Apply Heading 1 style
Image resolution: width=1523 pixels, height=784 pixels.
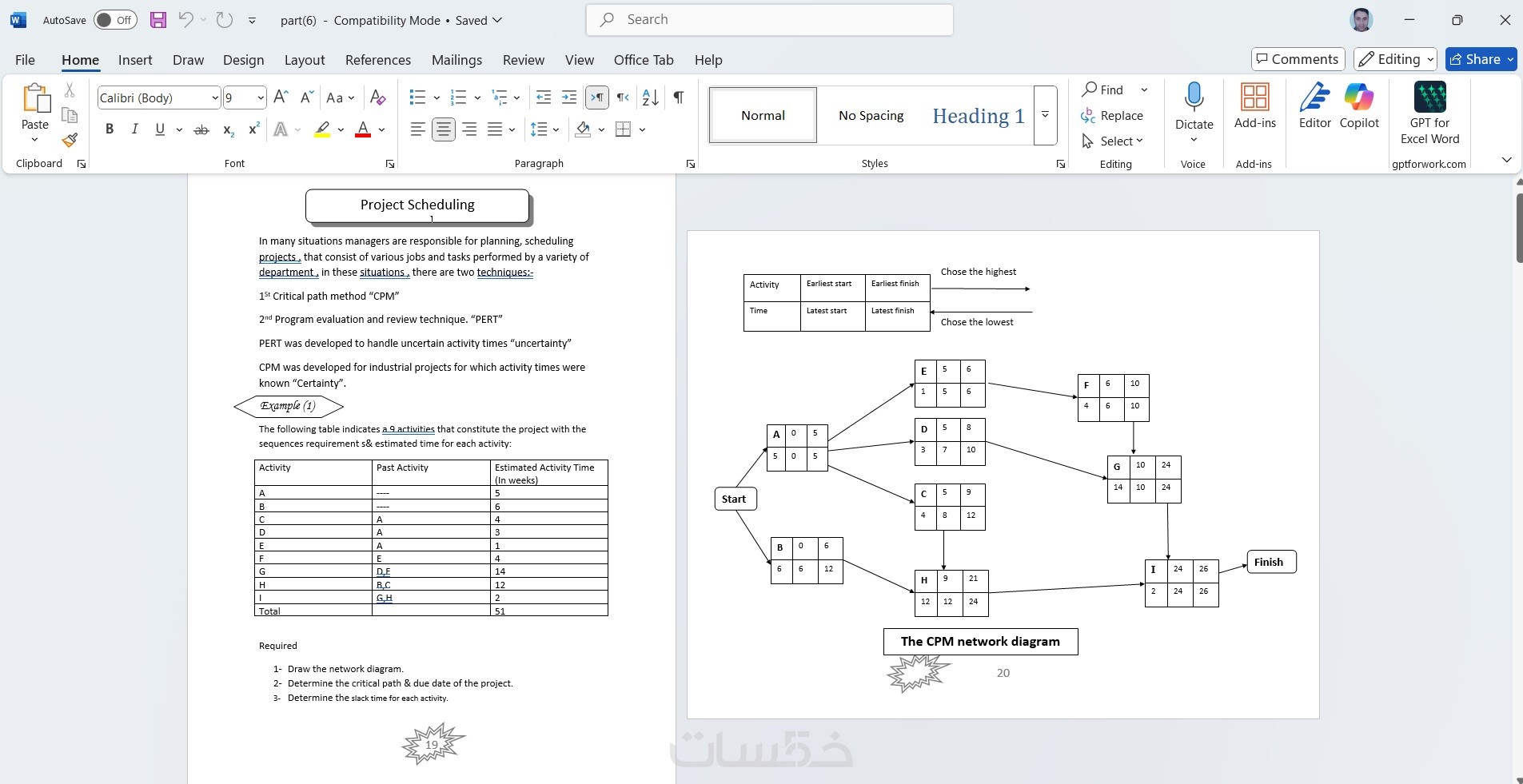[979, 116]
